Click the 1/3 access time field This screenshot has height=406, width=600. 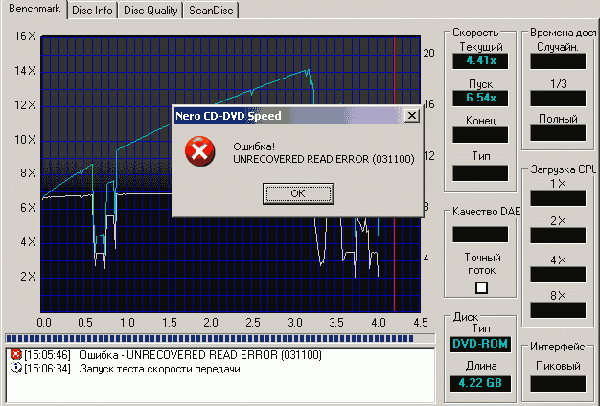click(x=558, y=98)
